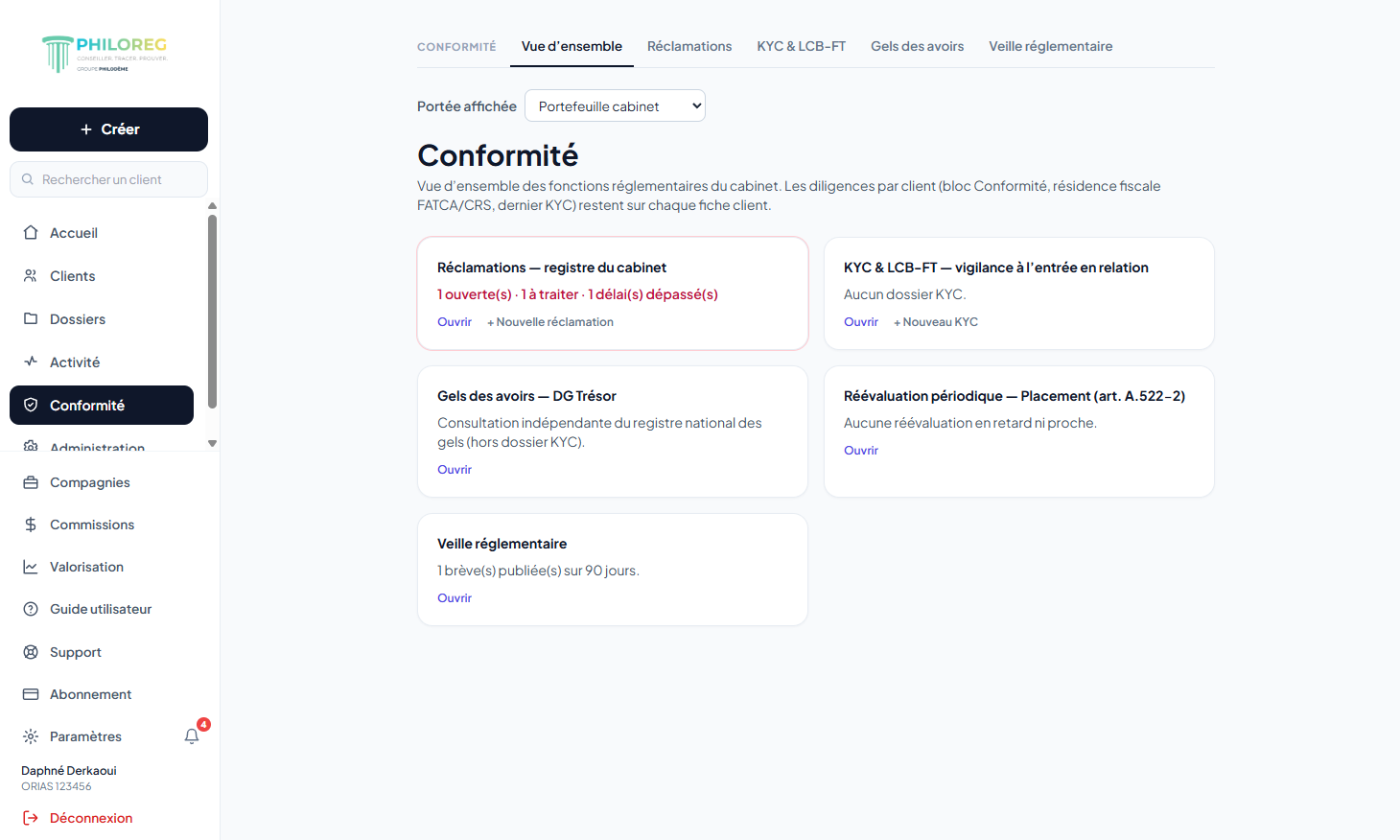This screenshot has width=1400, height=840.
Task: Click the Valorisation chart icon
Action: (31, 567)
